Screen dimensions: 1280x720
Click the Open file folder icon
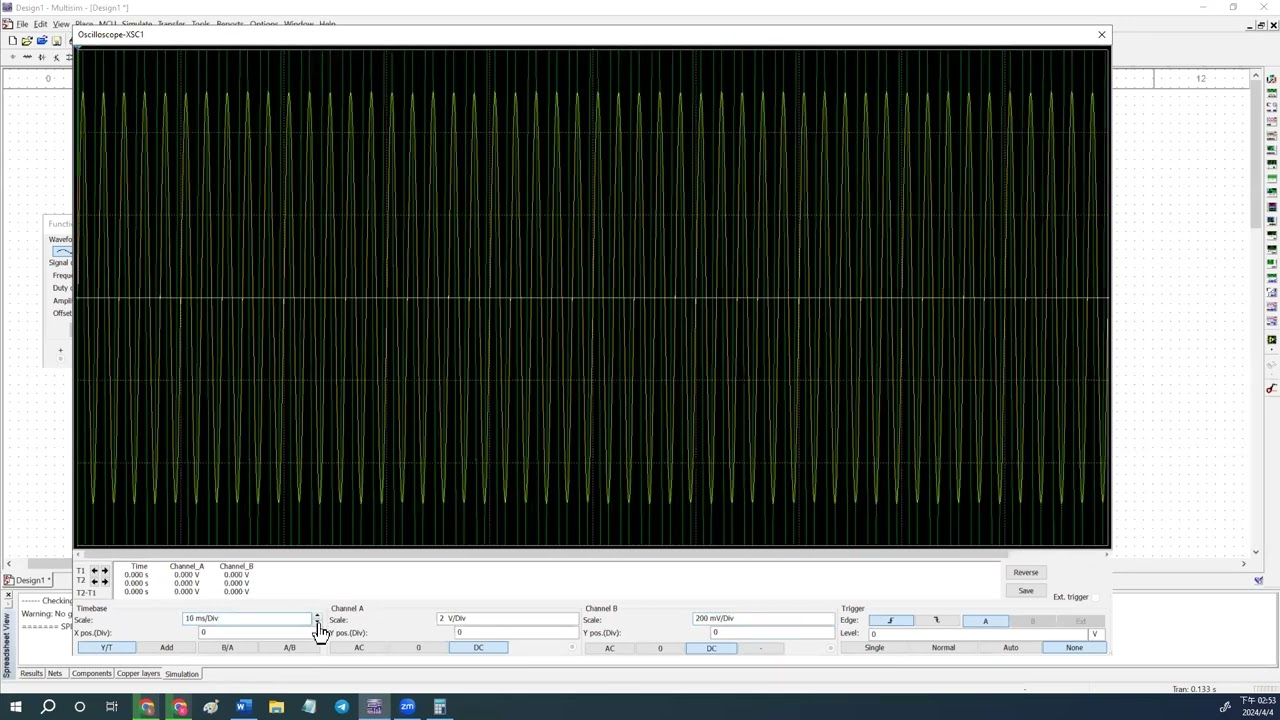(x=27, y=40)
